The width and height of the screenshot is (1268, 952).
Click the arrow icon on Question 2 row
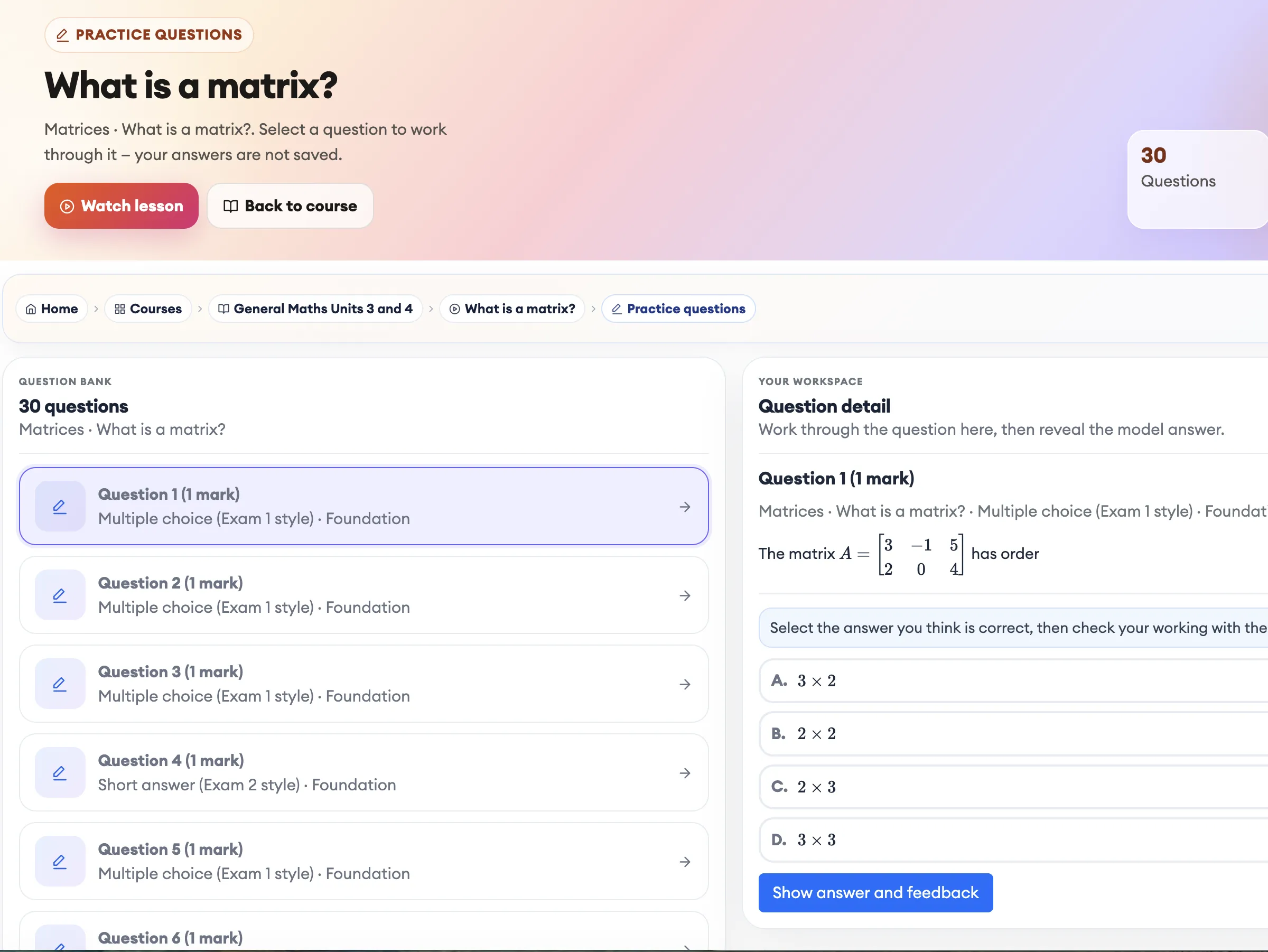pos(685,596)
